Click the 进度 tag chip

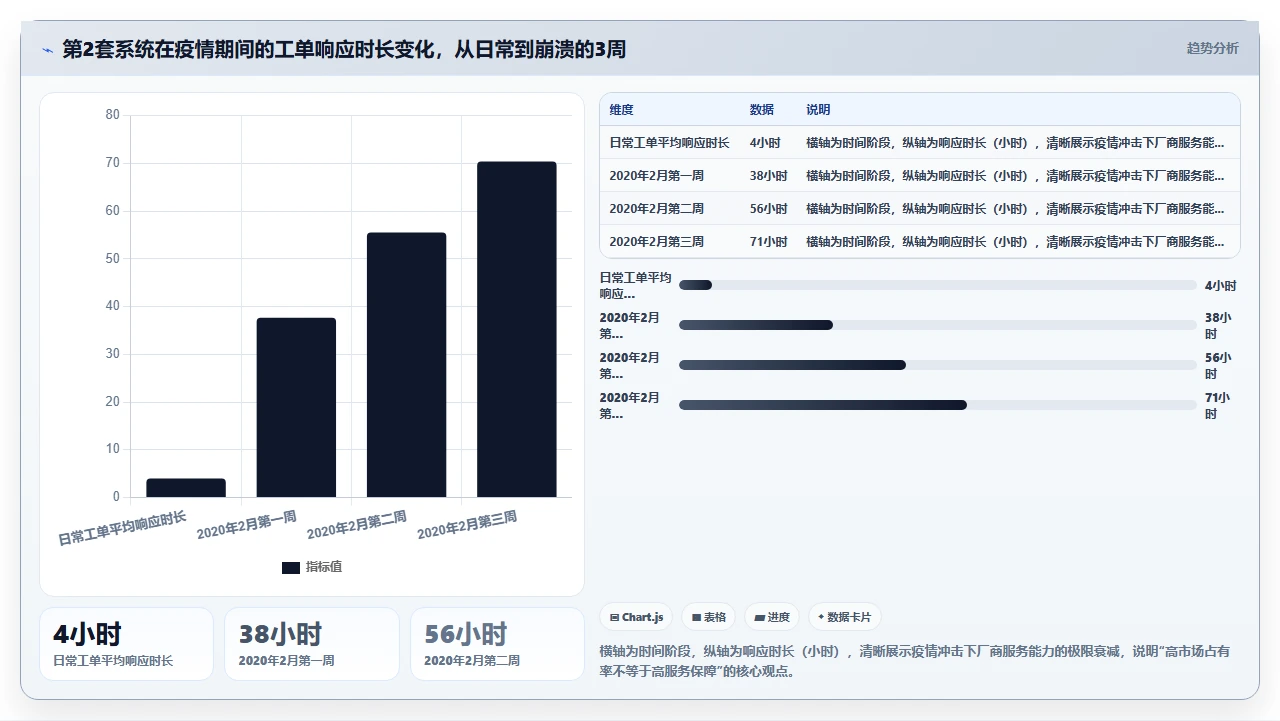pos(772,617)
